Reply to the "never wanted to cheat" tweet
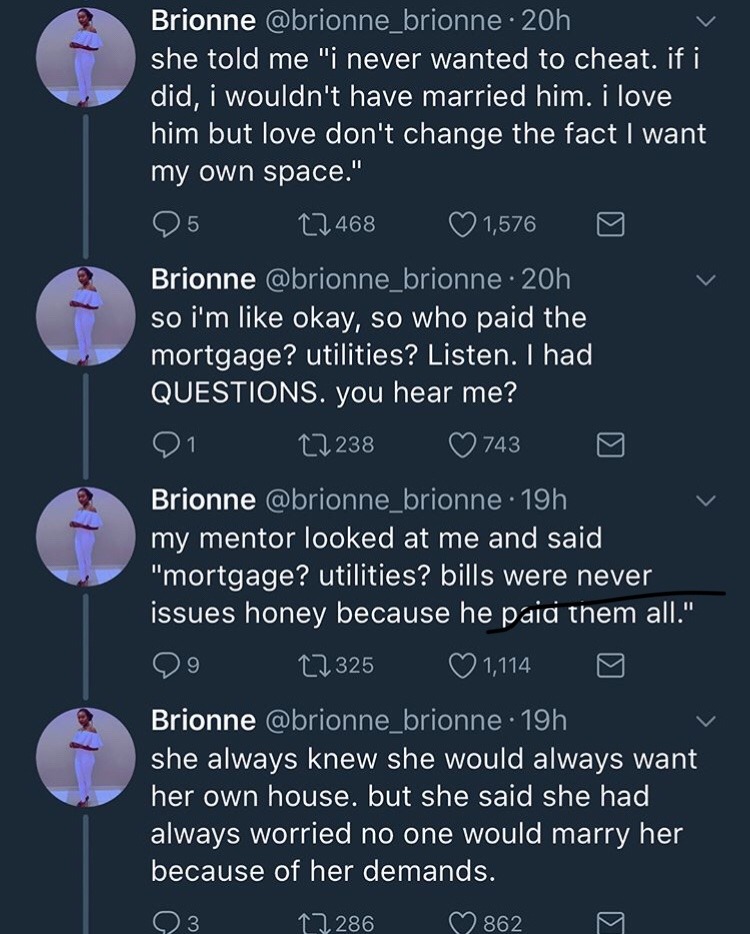 (165, 225)
